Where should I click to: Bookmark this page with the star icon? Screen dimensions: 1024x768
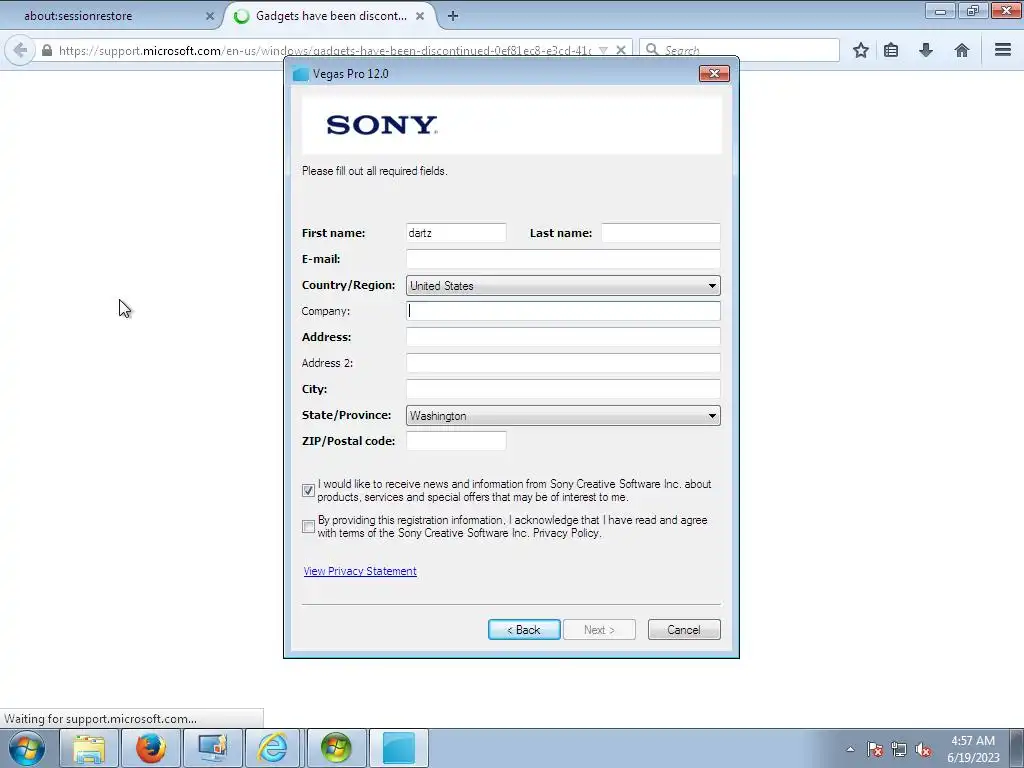tap(861, 50)
